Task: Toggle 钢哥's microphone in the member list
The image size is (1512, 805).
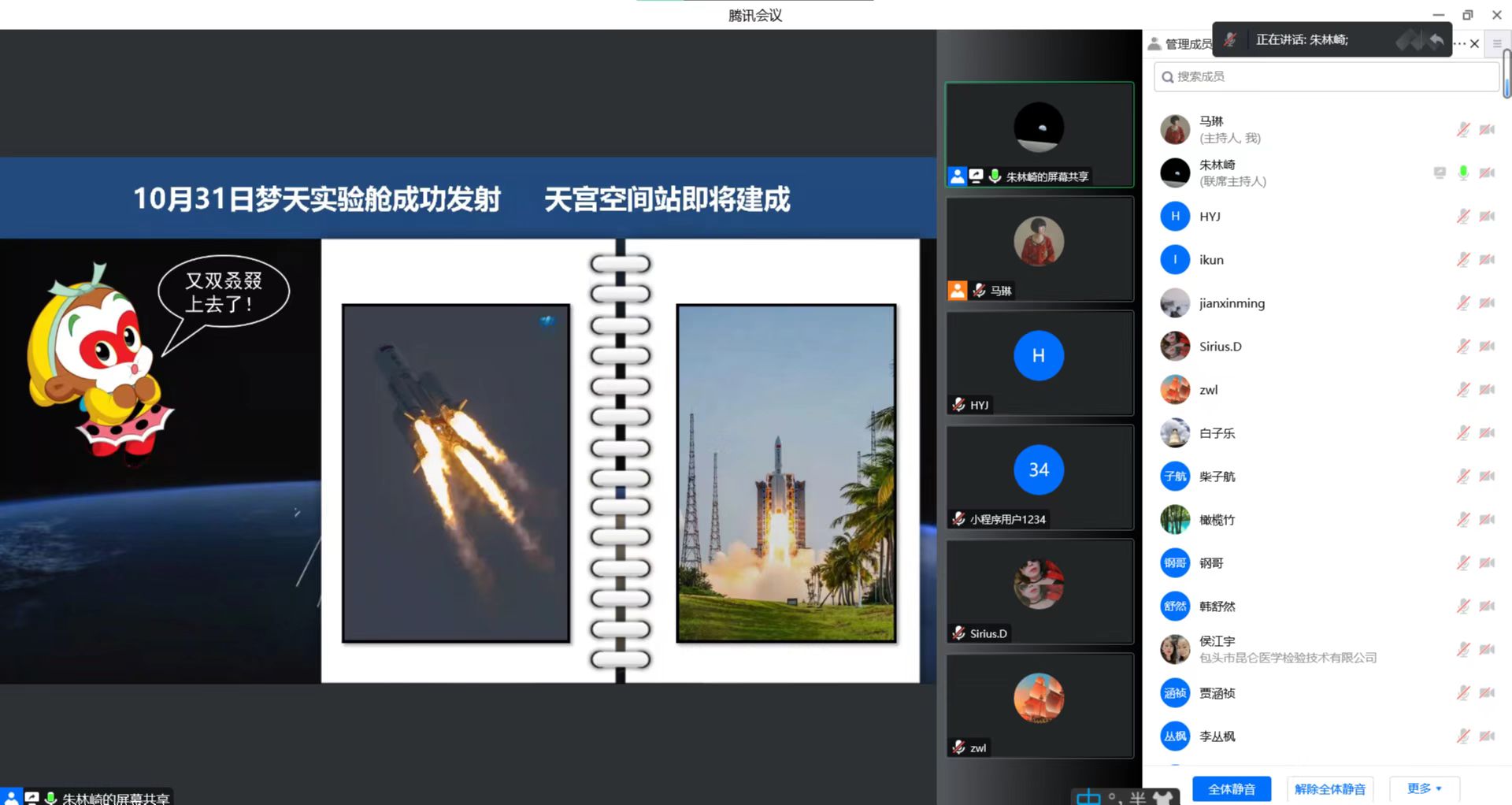Action: pos(1463,563)
